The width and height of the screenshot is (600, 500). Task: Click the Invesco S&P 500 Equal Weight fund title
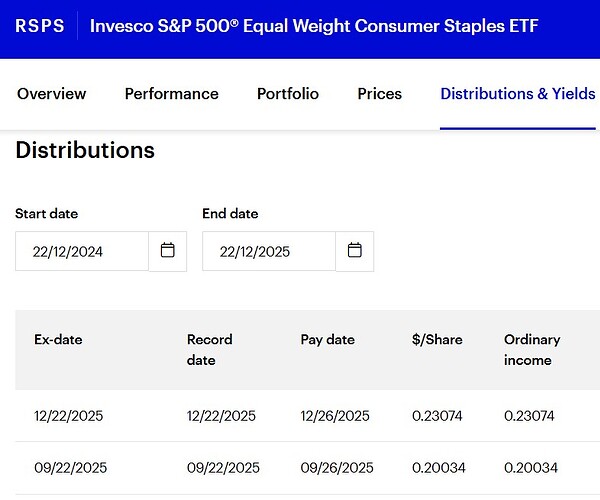tap(314, 26)
